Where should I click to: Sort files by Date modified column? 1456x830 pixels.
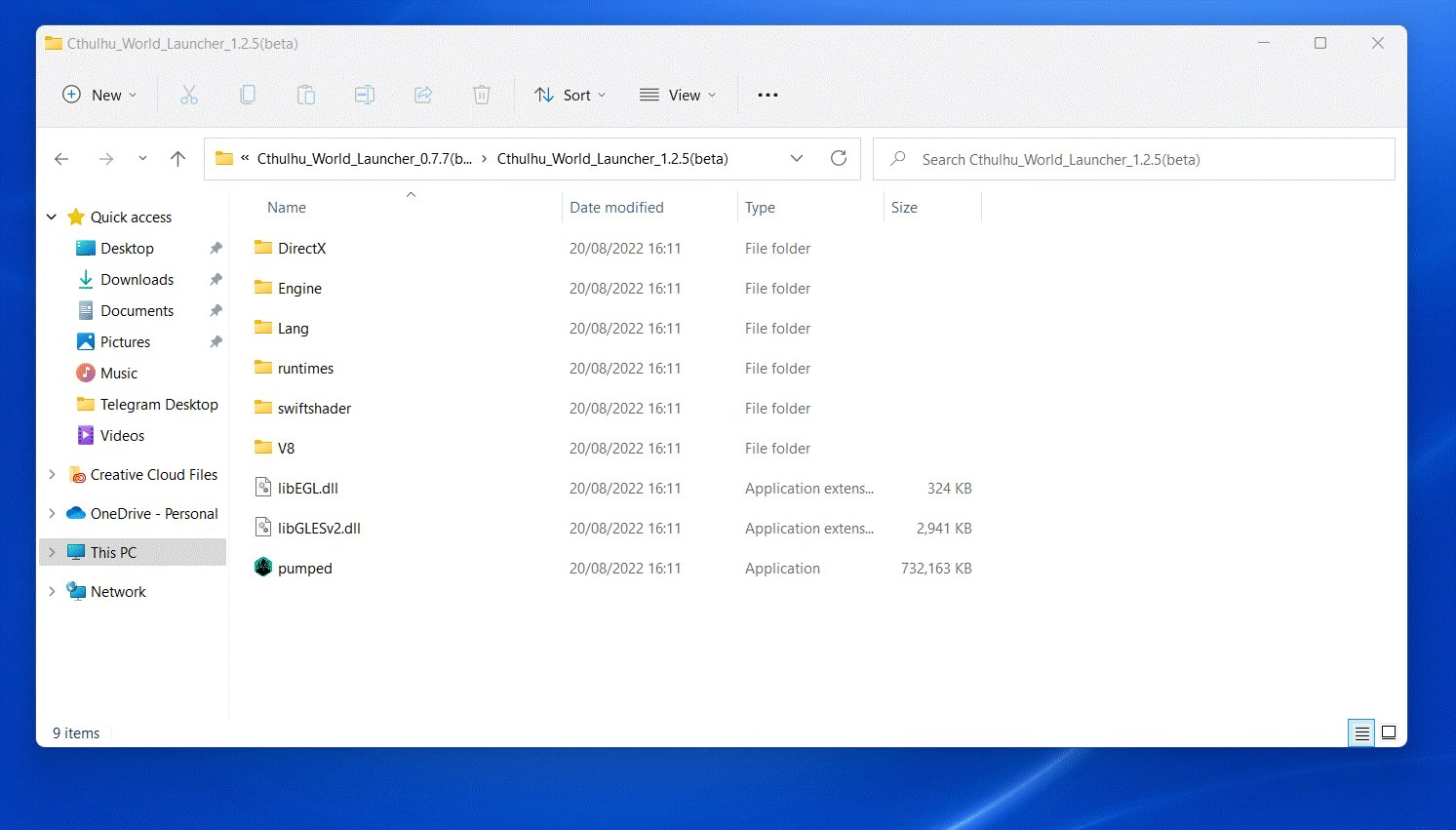point(616,207)
